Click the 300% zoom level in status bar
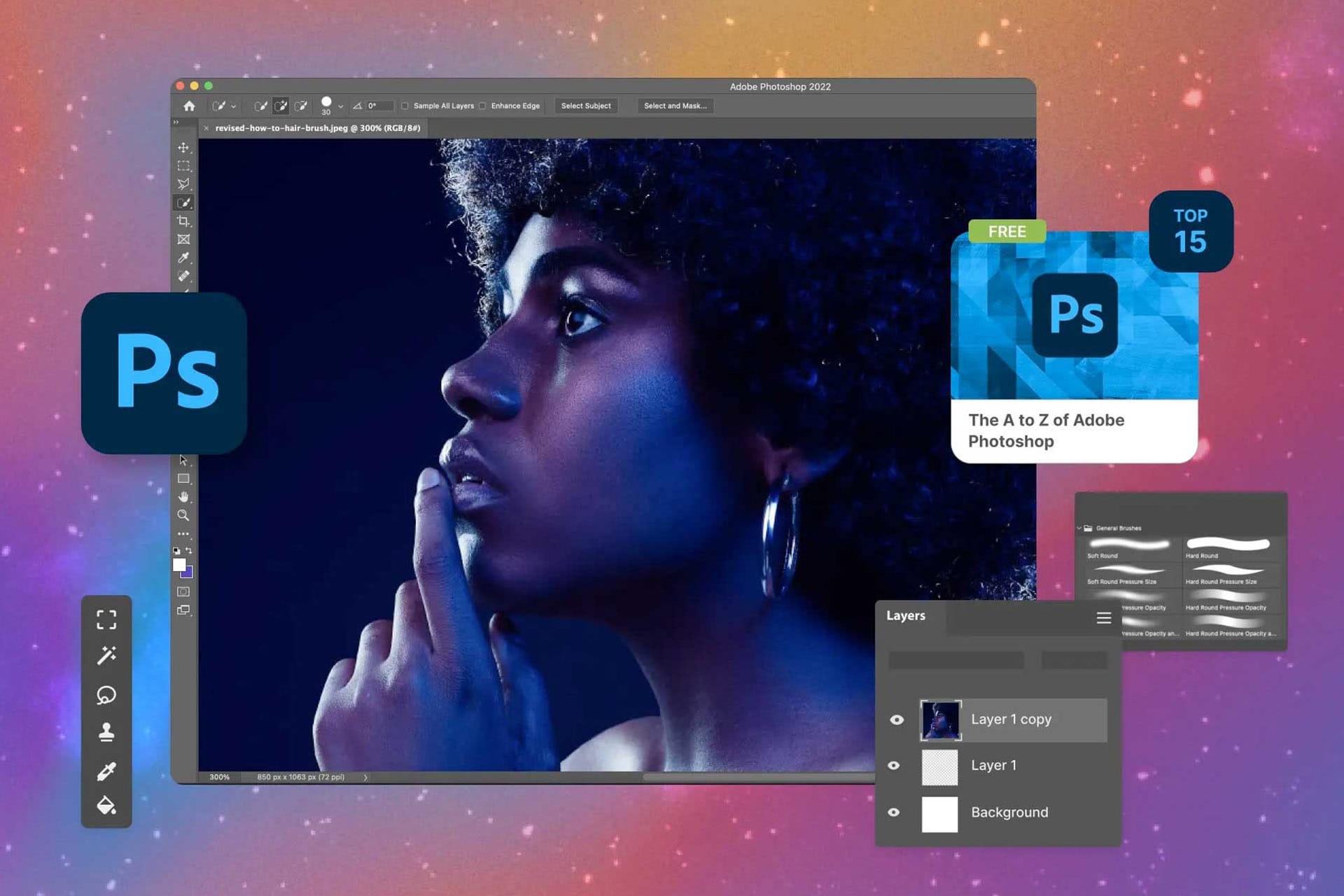This screenshot has width=1344, height=896. (x=219, y=777)
